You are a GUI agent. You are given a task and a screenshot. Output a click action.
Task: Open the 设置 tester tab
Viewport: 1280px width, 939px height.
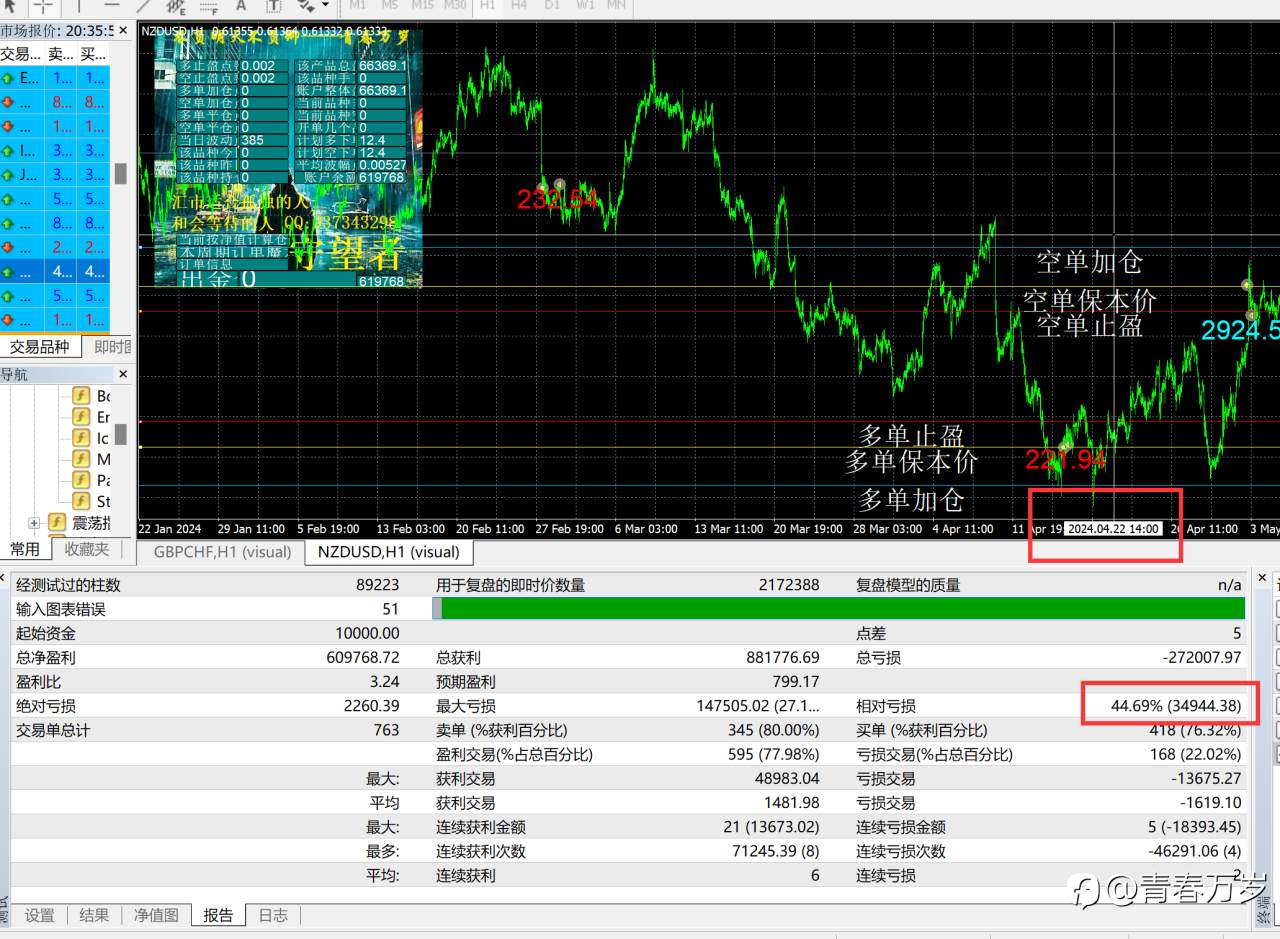coord(40,915)
